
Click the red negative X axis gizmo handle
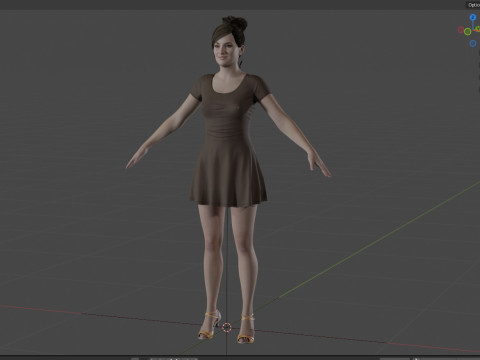461,30
